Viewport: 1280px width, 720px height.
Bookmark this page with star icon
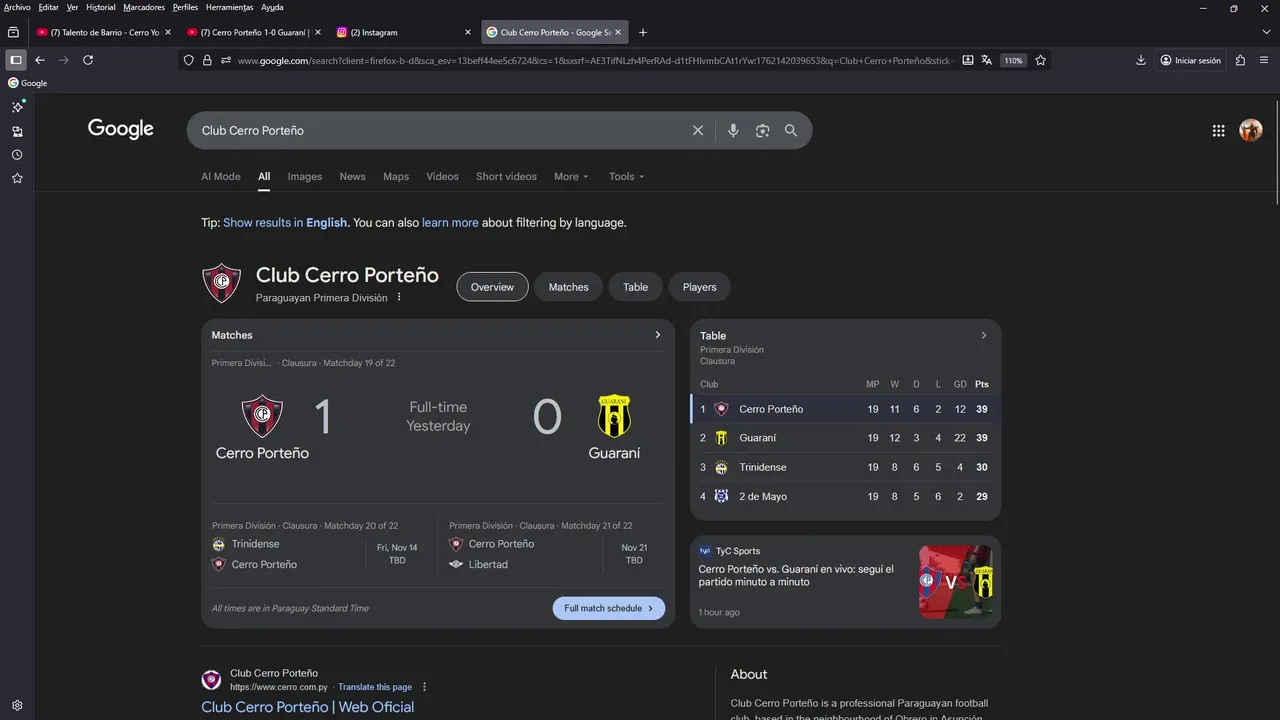coord(1041,60)
